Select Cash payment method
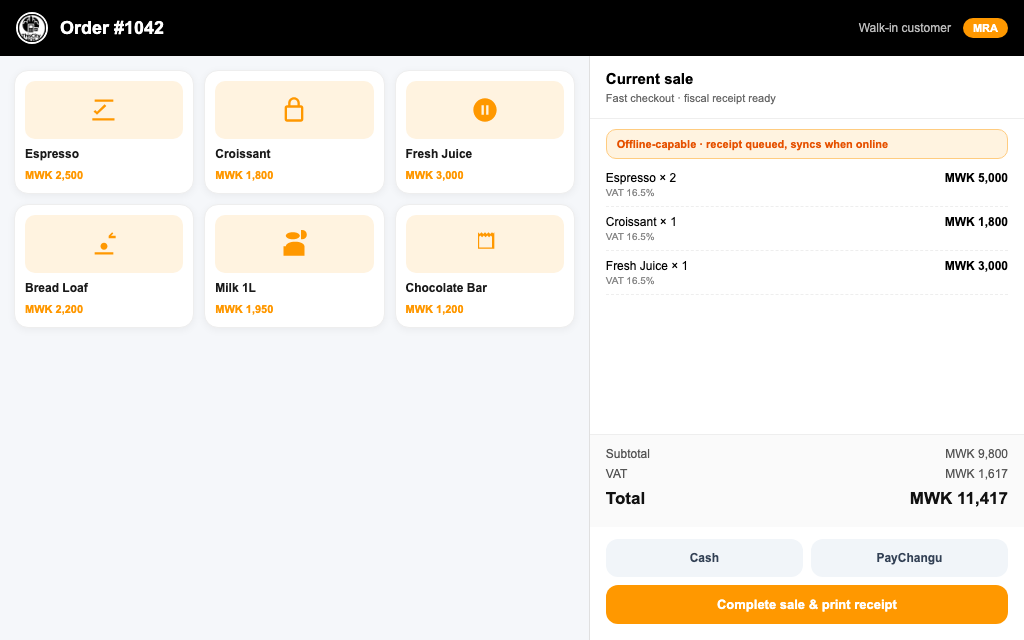This screenshot has width=1024, height=640. [704, 558]
